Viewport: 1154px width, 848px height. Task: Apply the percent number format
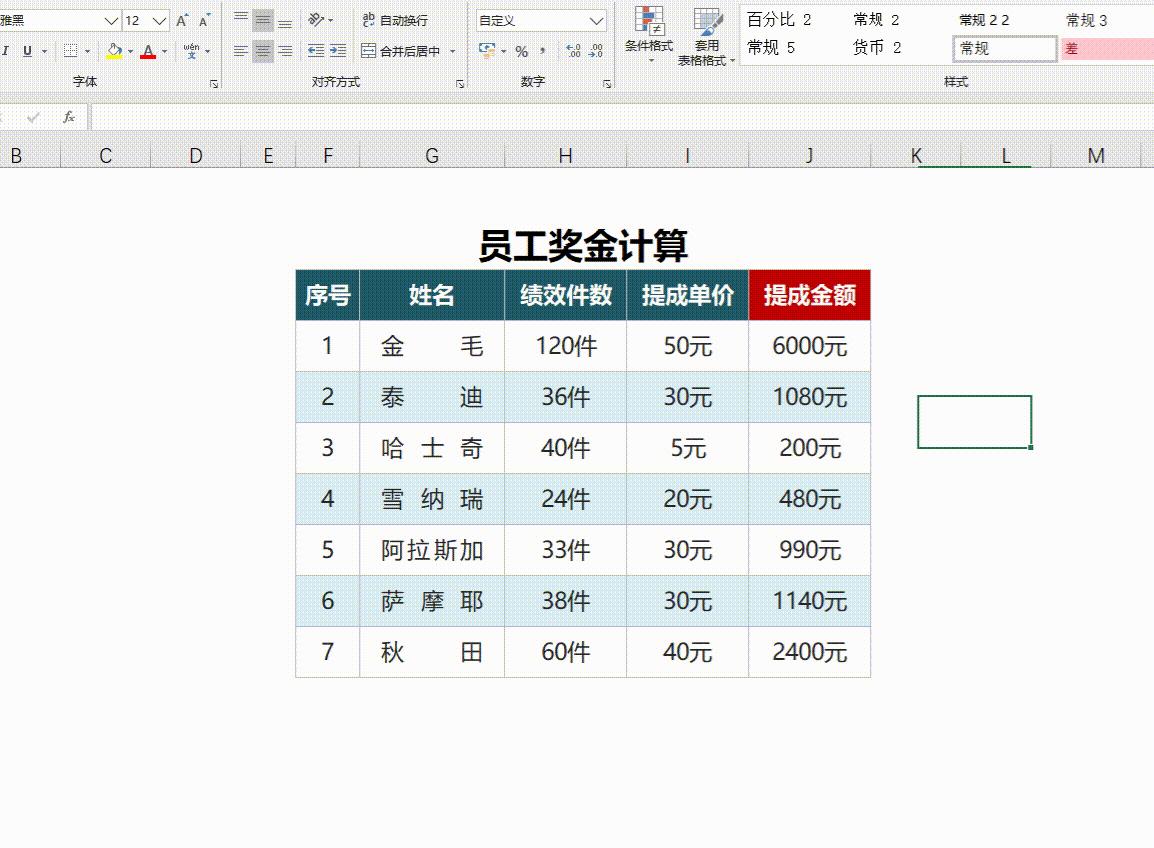click(523, 51)
